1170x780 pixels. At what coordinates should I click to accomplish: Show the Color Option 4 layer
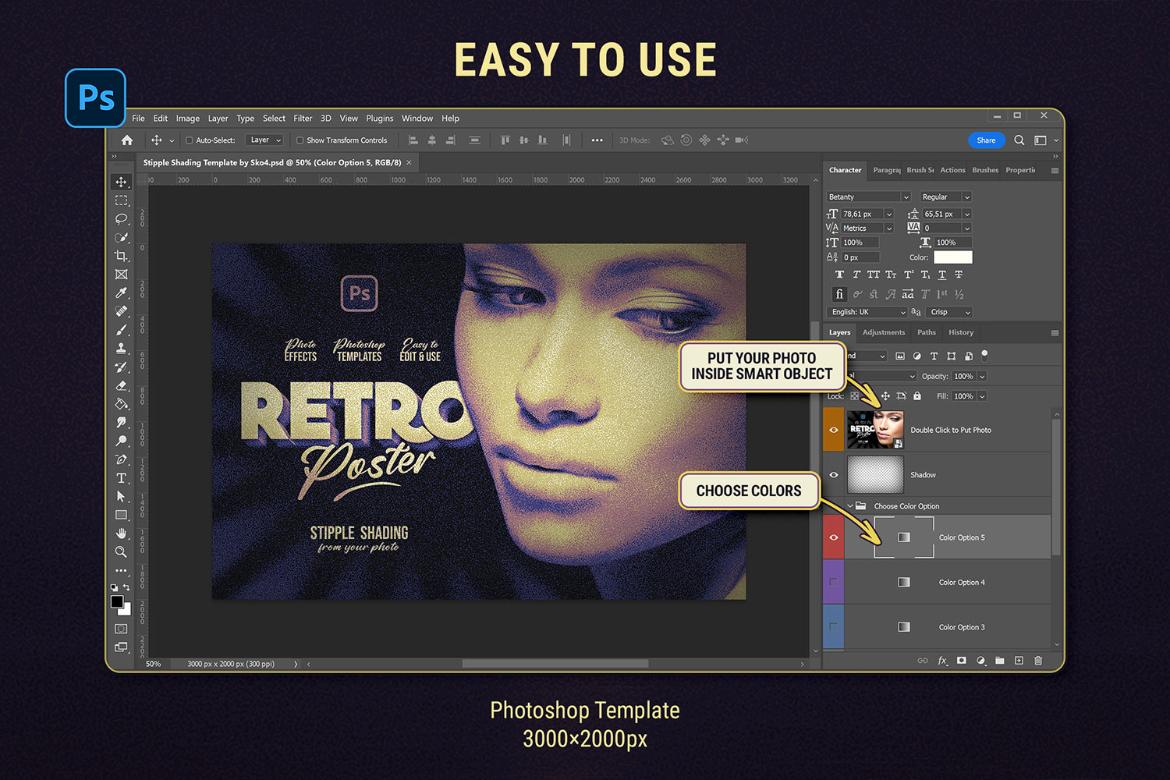click(833, 582)
